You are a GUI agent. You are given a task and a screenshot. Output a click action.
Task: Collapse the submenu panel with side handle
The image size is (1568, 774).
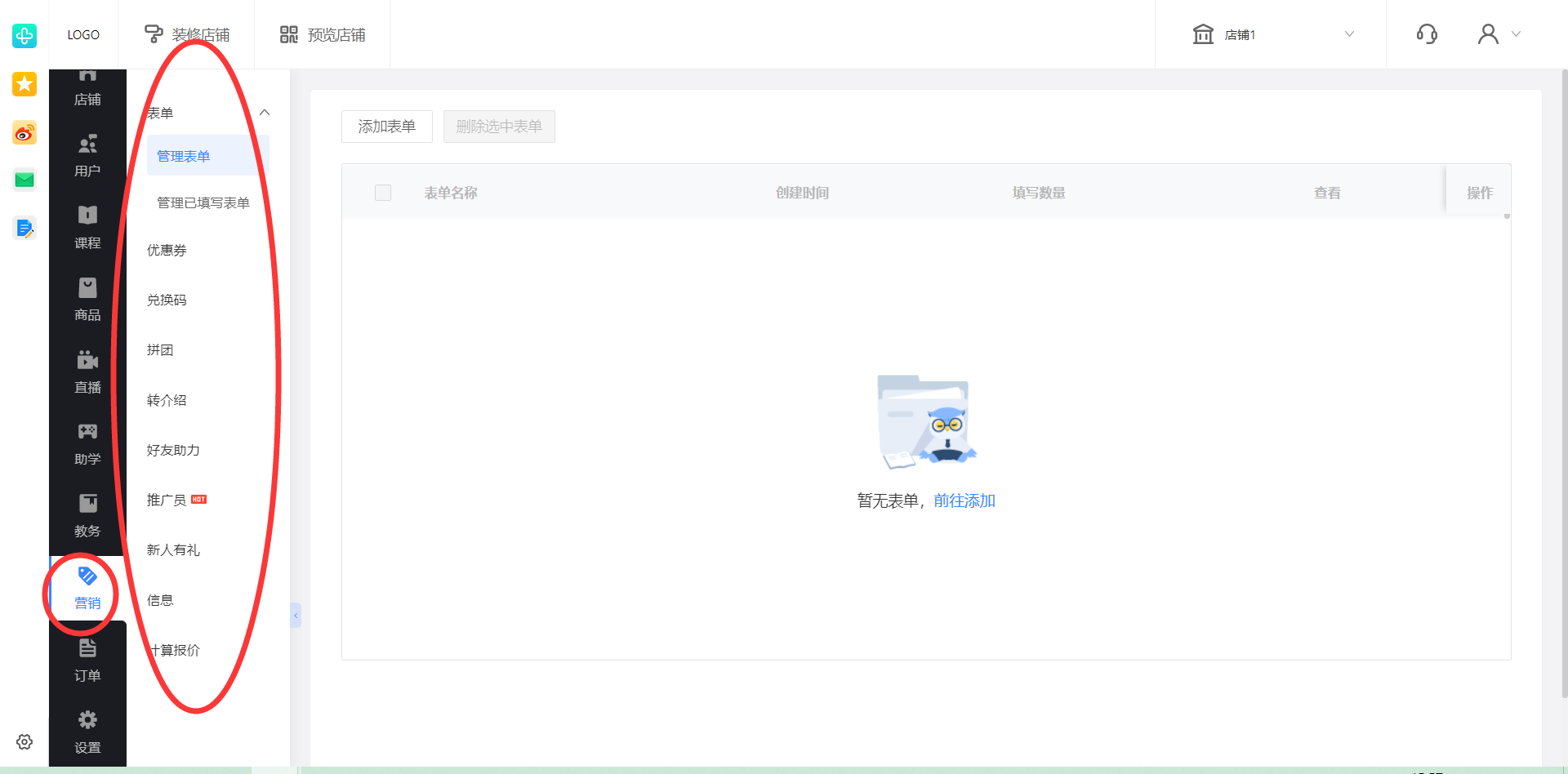pos(296,615)
